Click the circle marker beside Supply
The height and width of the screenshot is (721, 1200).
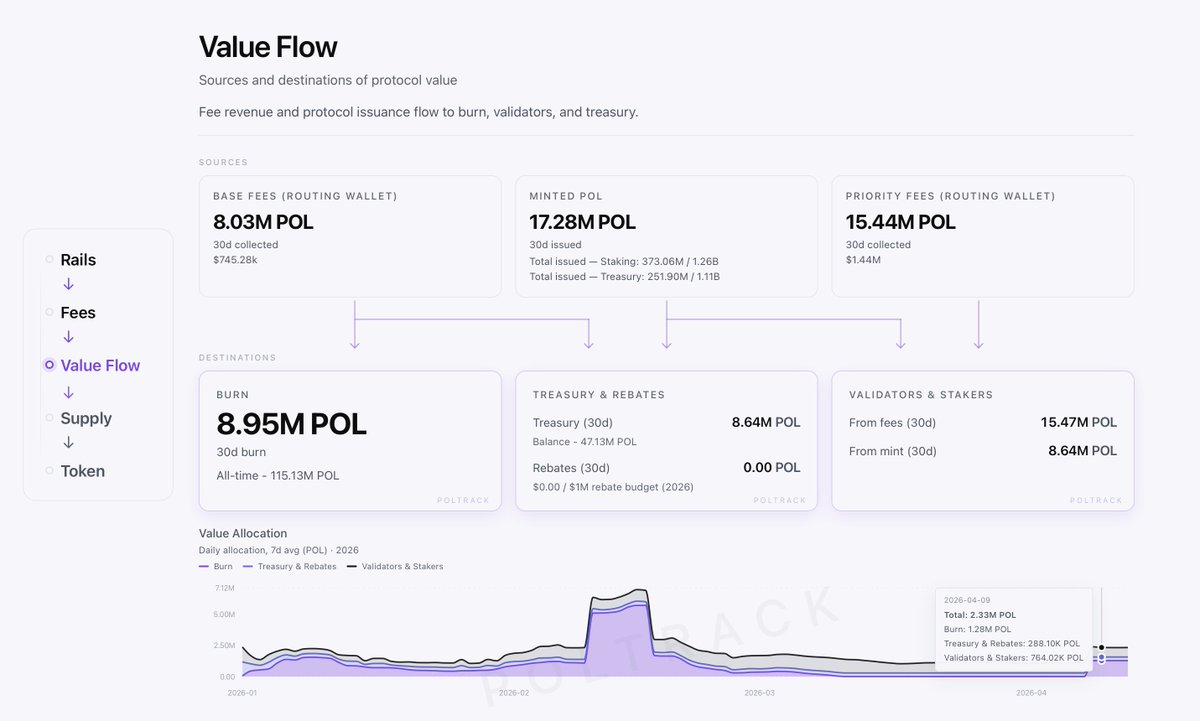pyautogui.click(x=49, y=419)
